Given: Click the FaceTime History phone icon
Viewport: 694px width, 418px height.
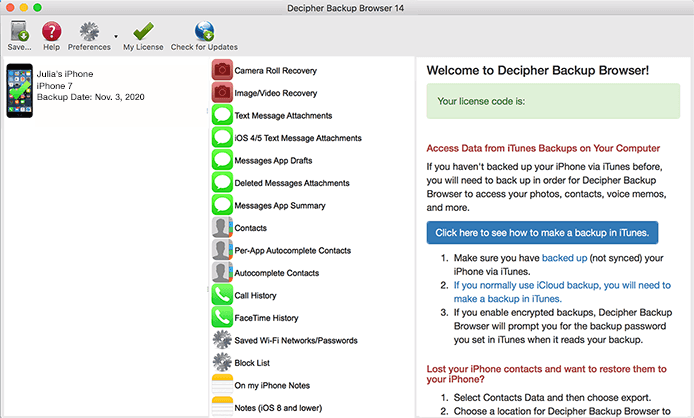Looking at the screenshot, I should click(x=222, y=317).
